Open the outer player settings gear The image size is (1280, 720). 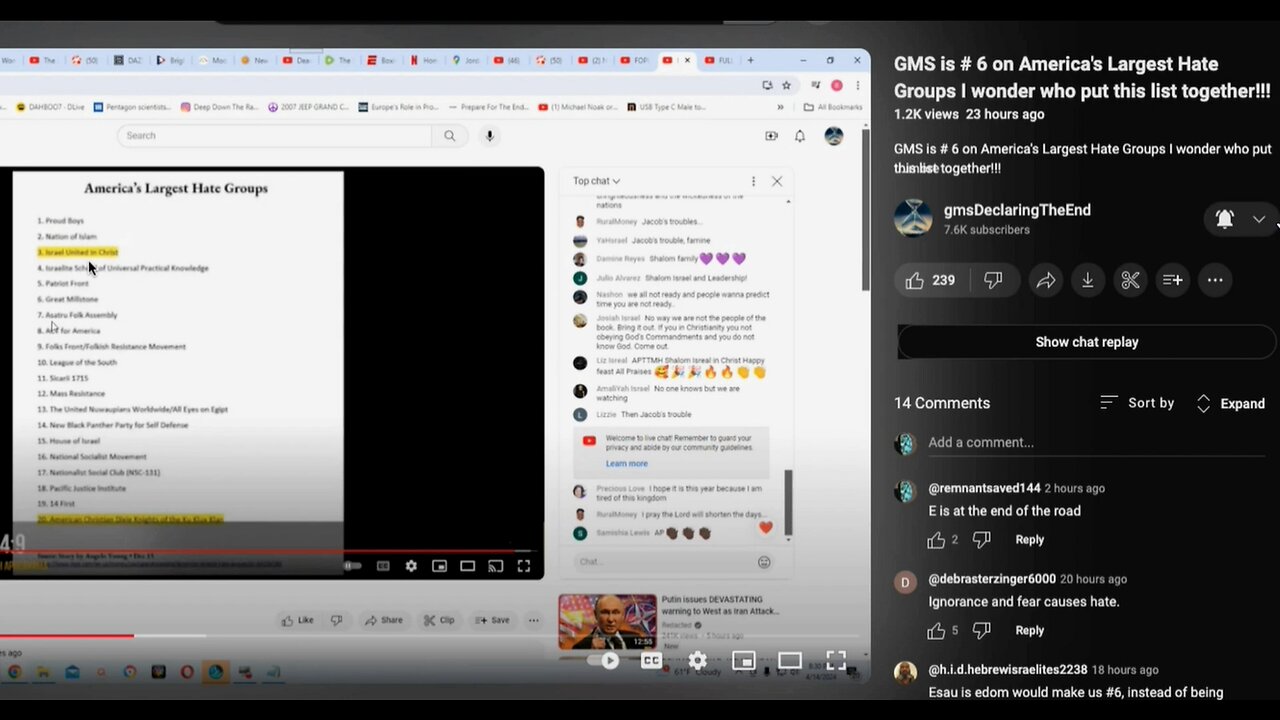698,660
